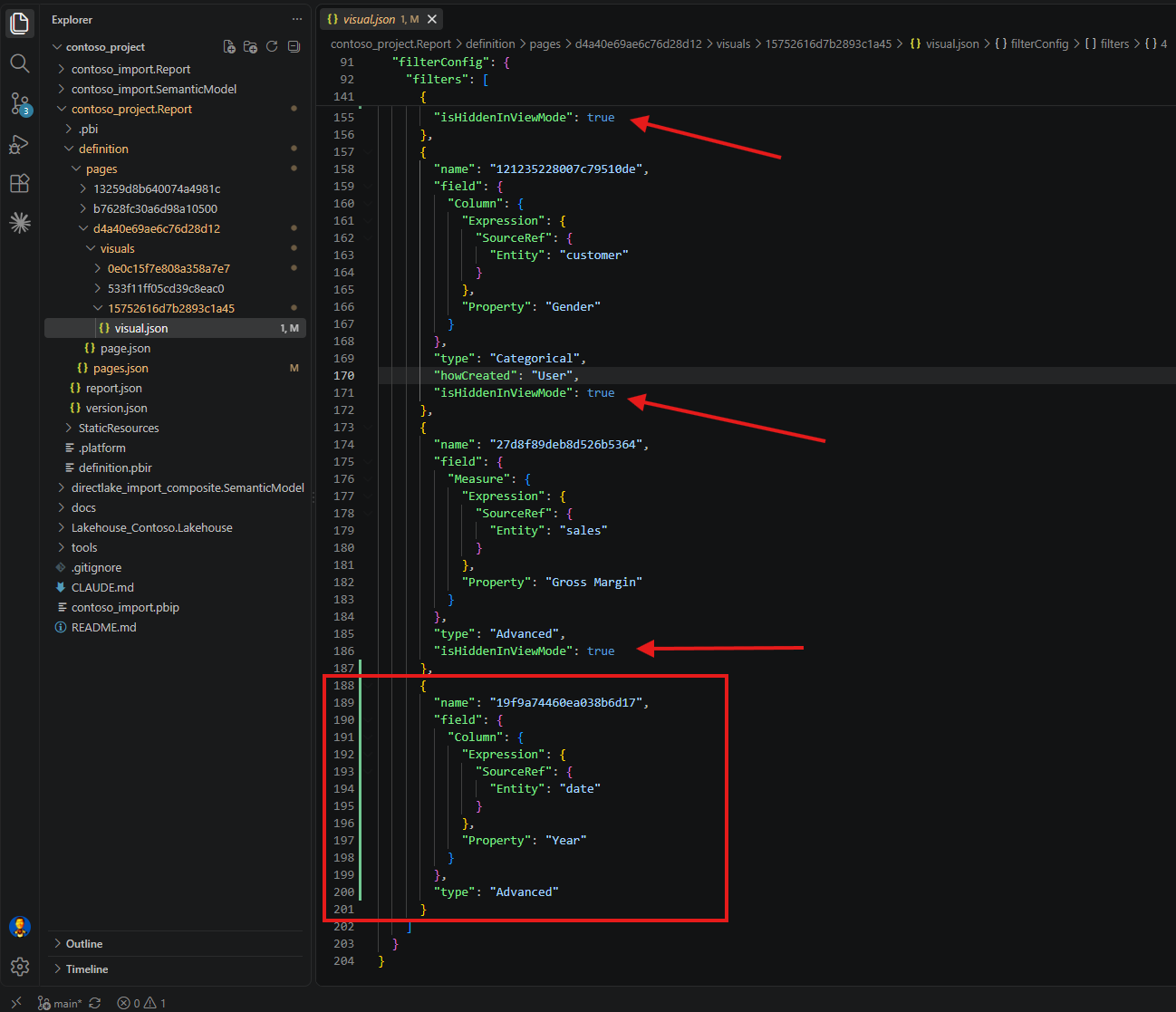Screen dimensions: 1176x1012
Task: Click contoso_project.Report in the breadcrumbs
Action: 390,43
